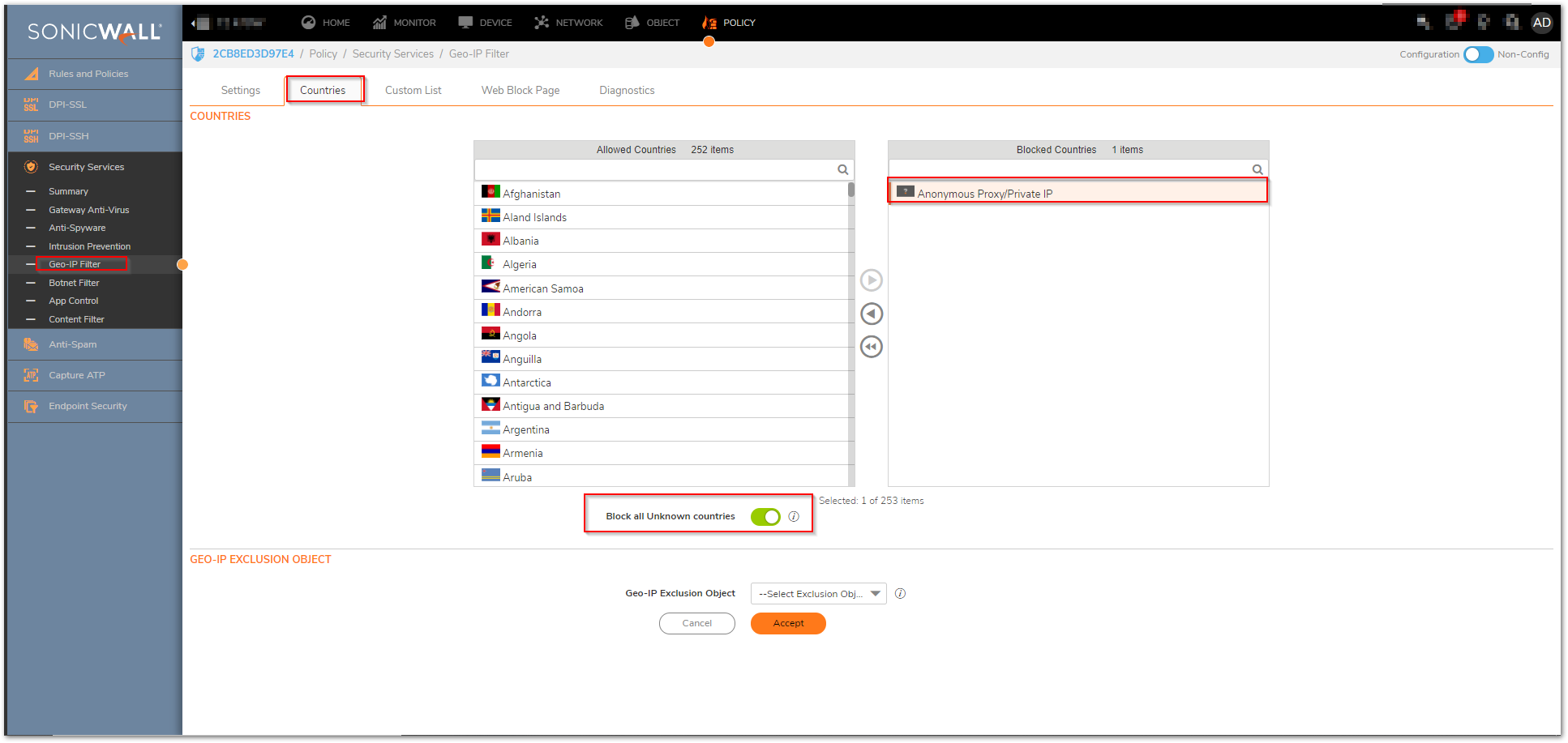
Task: Open Botnet Filter page
Action: click(74, 283)
